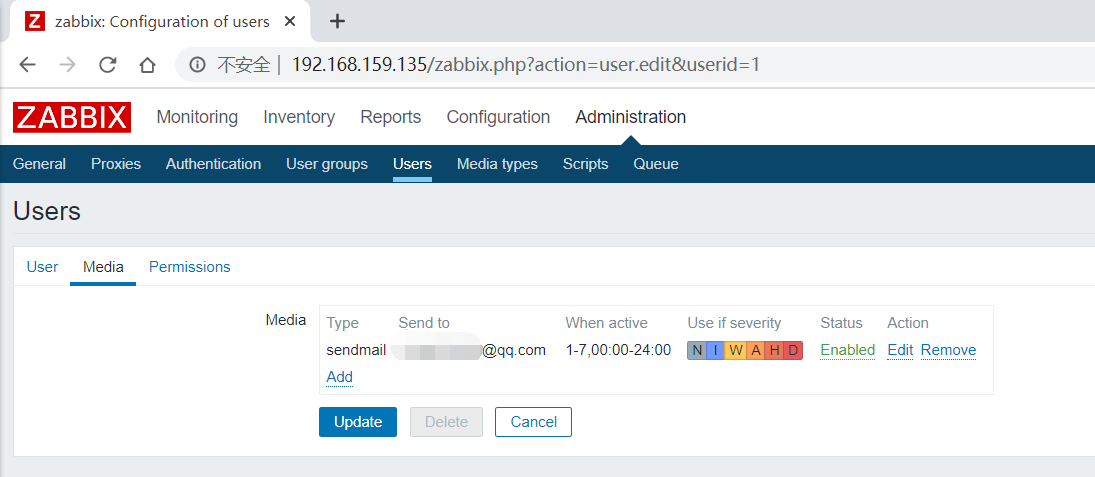Open the Reports menu

[x=390, y=117]
